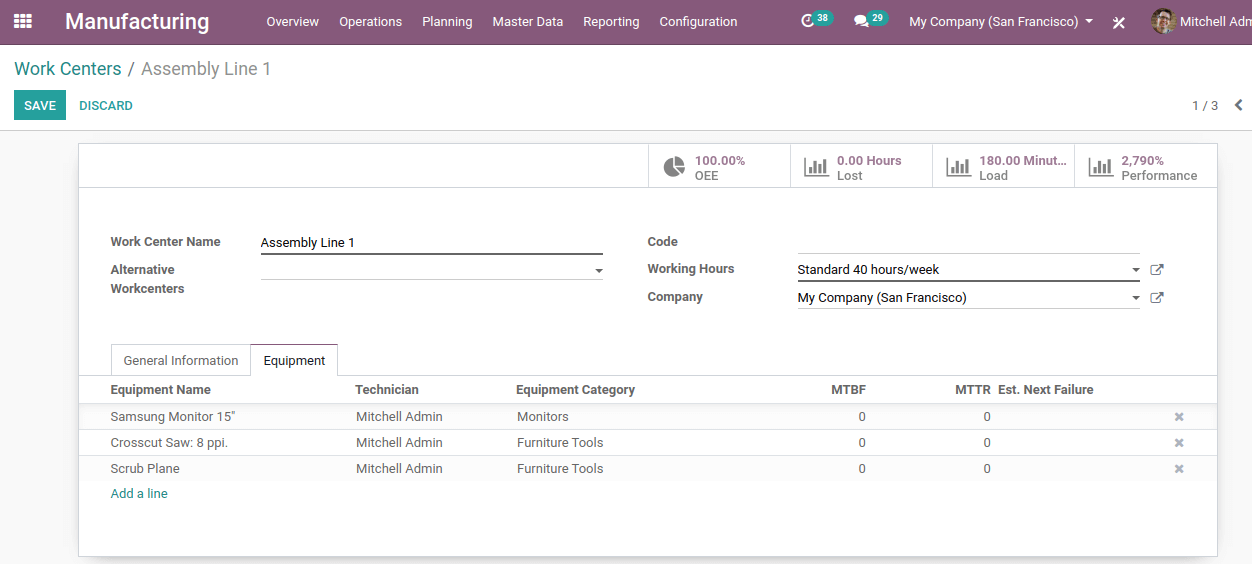Open the Overview menu
This screenshot has height=564, width=1252.
[x=293, y=21]
